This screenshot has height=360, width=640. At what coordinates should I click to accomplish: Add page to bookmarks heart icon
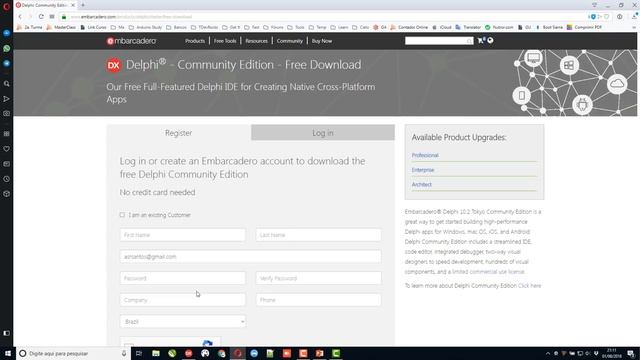pos(607,17)
